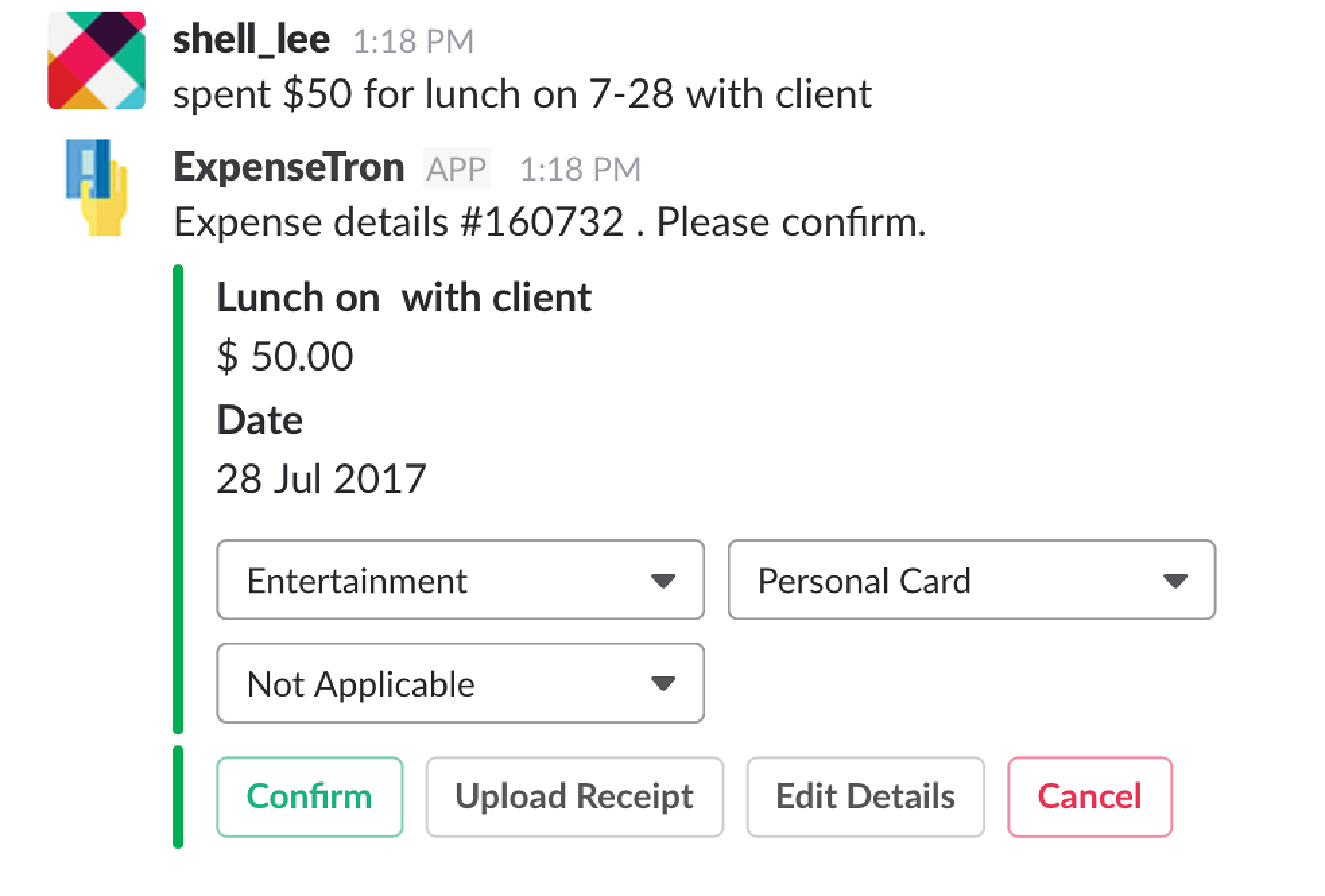Open the Not Applicable dropdown

coord(460,683)
